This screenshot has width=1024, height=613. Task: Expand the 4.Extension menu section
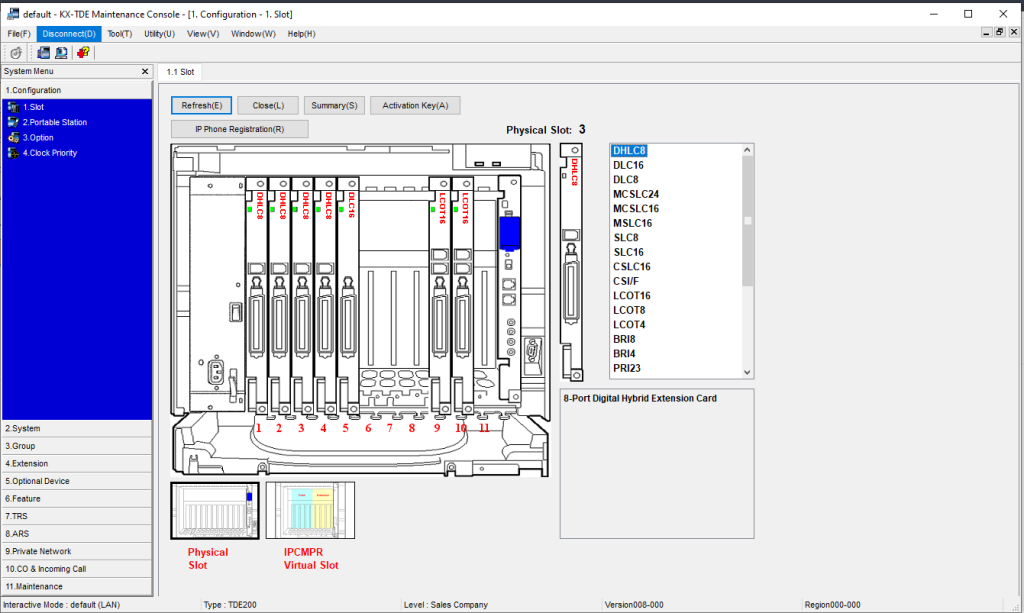[76, 464]
